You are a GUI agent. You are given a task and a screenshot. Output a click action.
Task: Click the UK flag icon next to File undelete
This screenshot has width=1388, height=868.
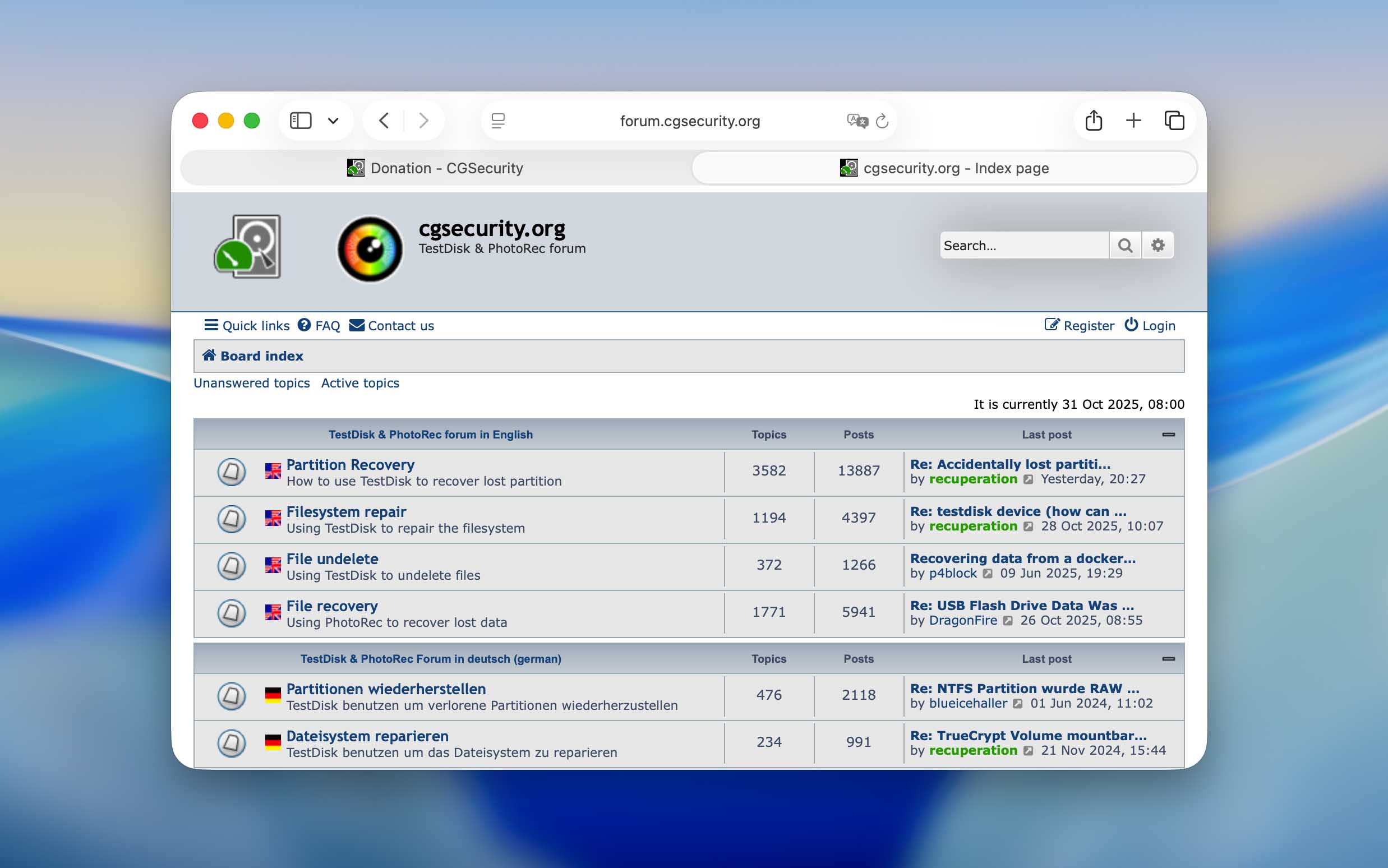[x=273, y=565]
